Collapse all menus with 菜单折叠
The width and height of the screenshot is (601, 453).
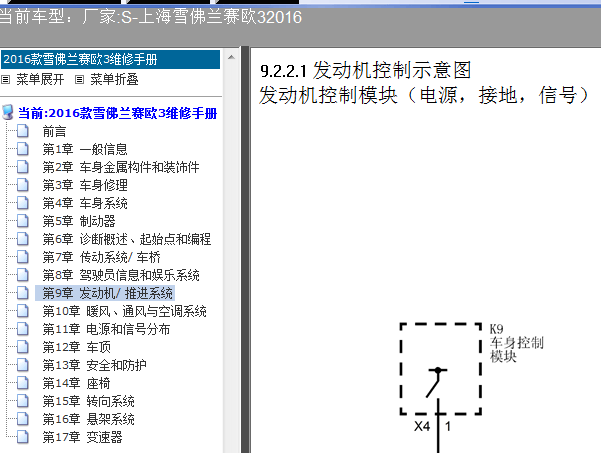click(114, 80)
